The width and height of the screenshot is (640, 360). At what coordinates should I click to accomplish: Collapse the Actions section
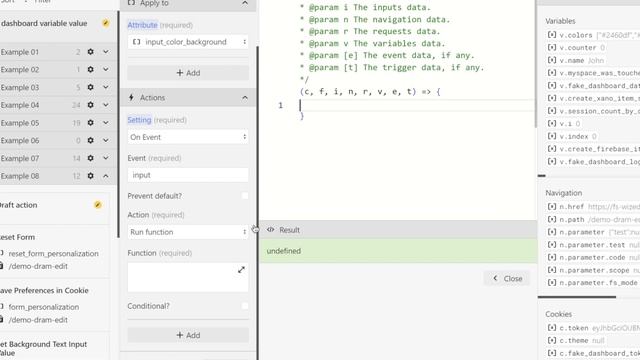[245, 98]
